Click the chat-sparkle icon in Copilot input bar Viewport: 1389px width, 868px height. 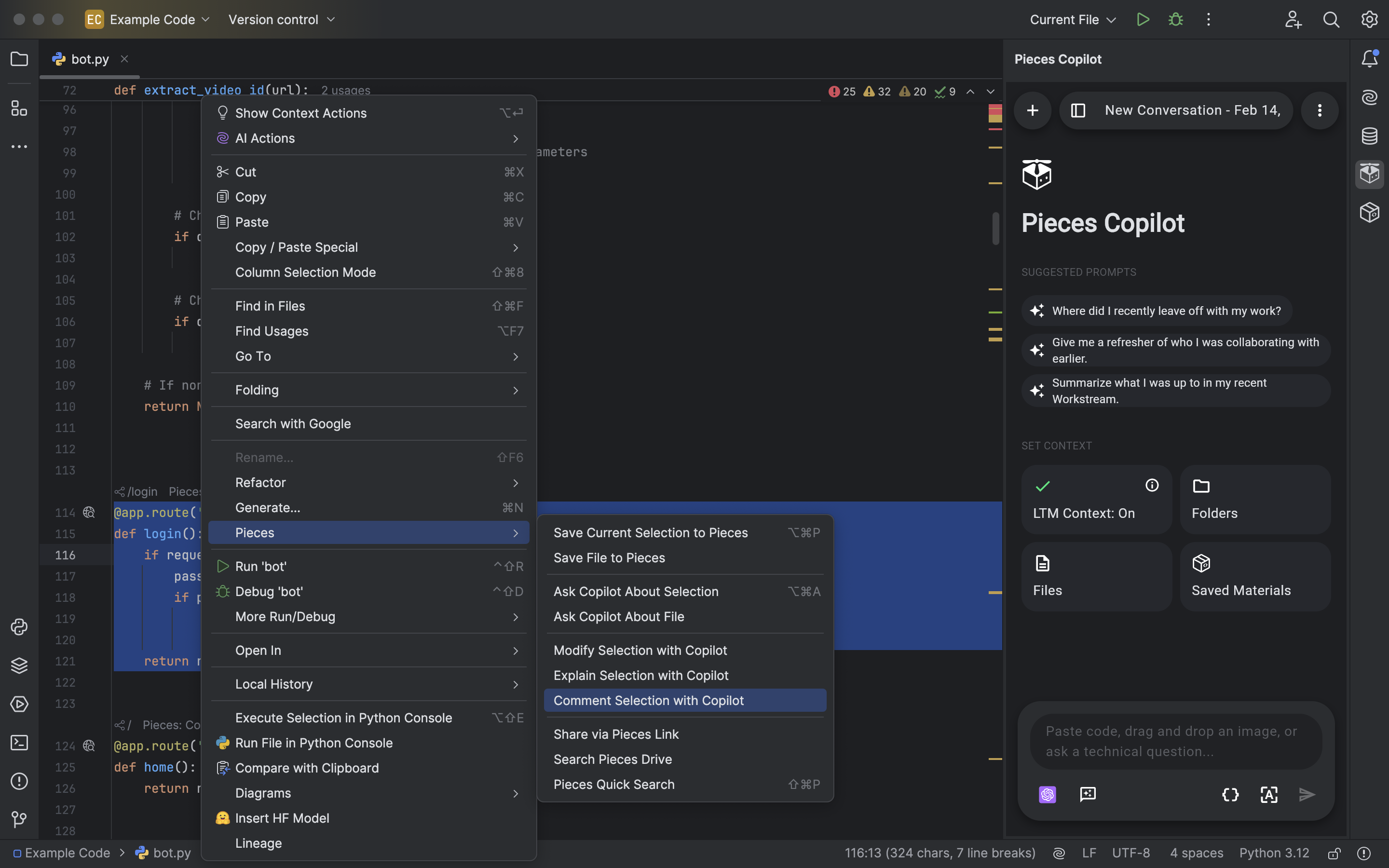[x=1088, y=795]
